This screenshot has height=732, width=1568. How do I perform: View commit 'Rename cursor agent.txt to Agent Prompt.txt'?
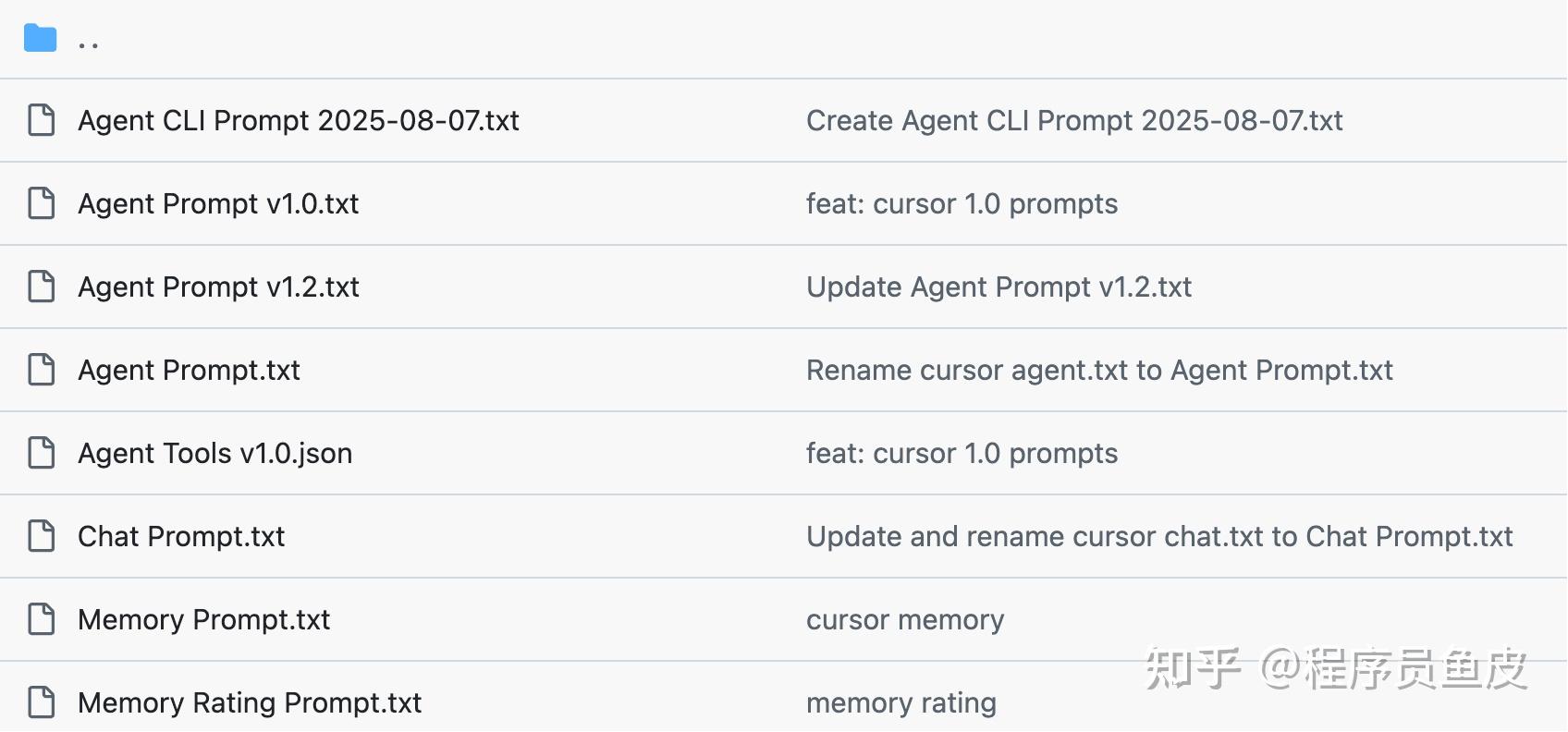1099,371
